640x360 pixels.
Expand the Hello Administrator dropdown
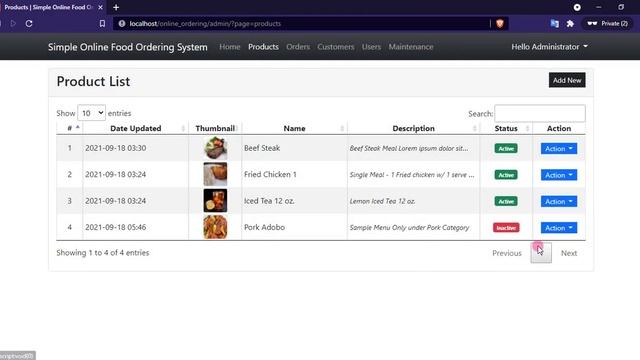(549, 47)
